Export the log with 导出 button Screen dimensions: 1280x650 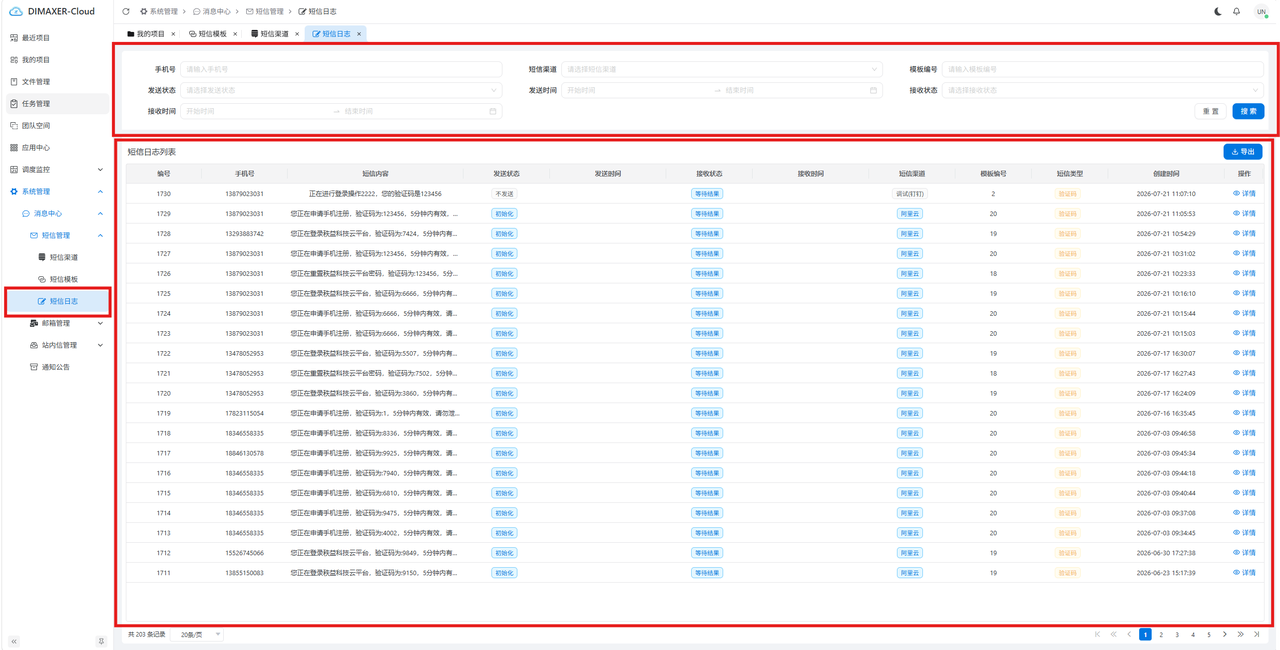[x=1243, y=152]
